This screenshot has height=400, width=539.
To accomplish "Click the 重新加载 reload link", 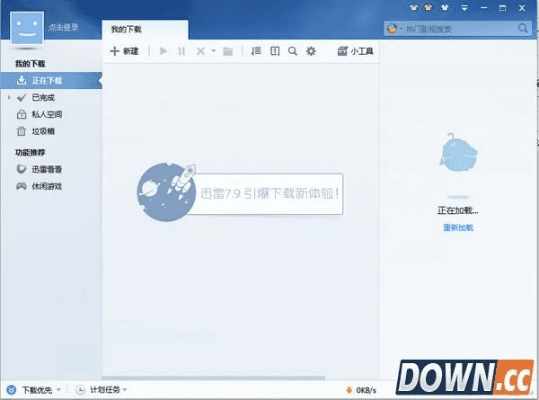I will coord(458,227).
